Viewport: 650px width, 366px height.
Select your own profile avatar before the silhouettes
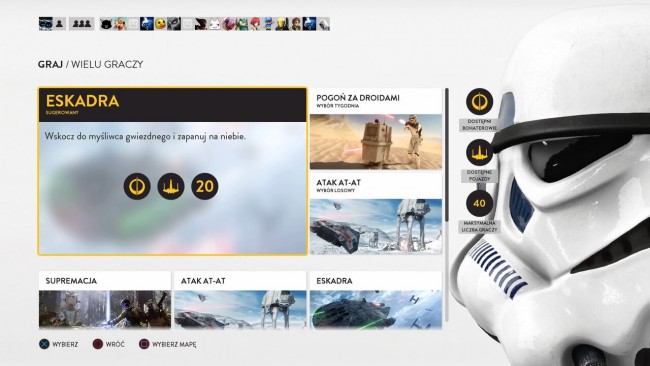(46, 24)
